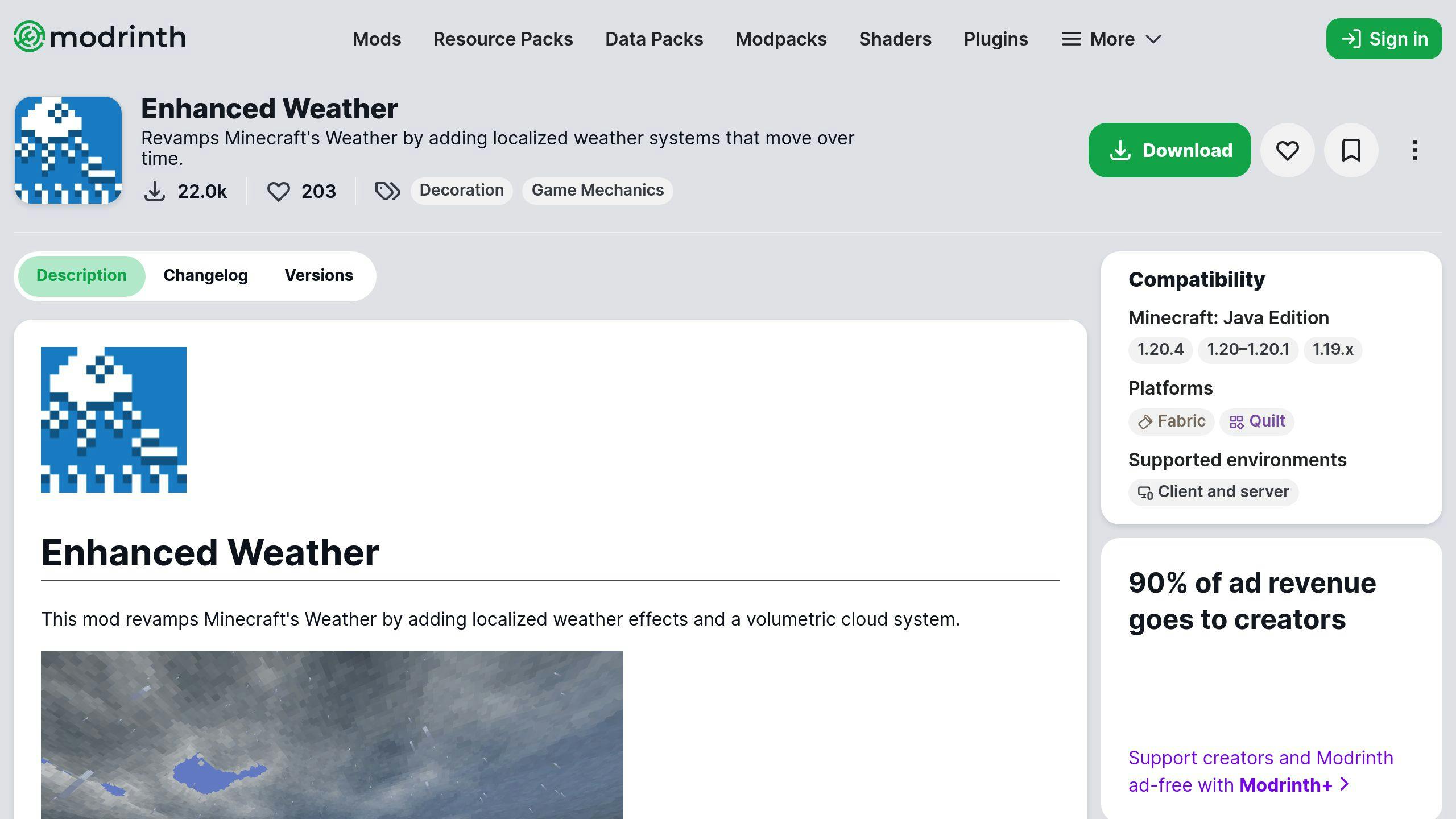Click the '22.0k' download count text
This screenshot has height=819, width=1456.
[x=202, y=192]
